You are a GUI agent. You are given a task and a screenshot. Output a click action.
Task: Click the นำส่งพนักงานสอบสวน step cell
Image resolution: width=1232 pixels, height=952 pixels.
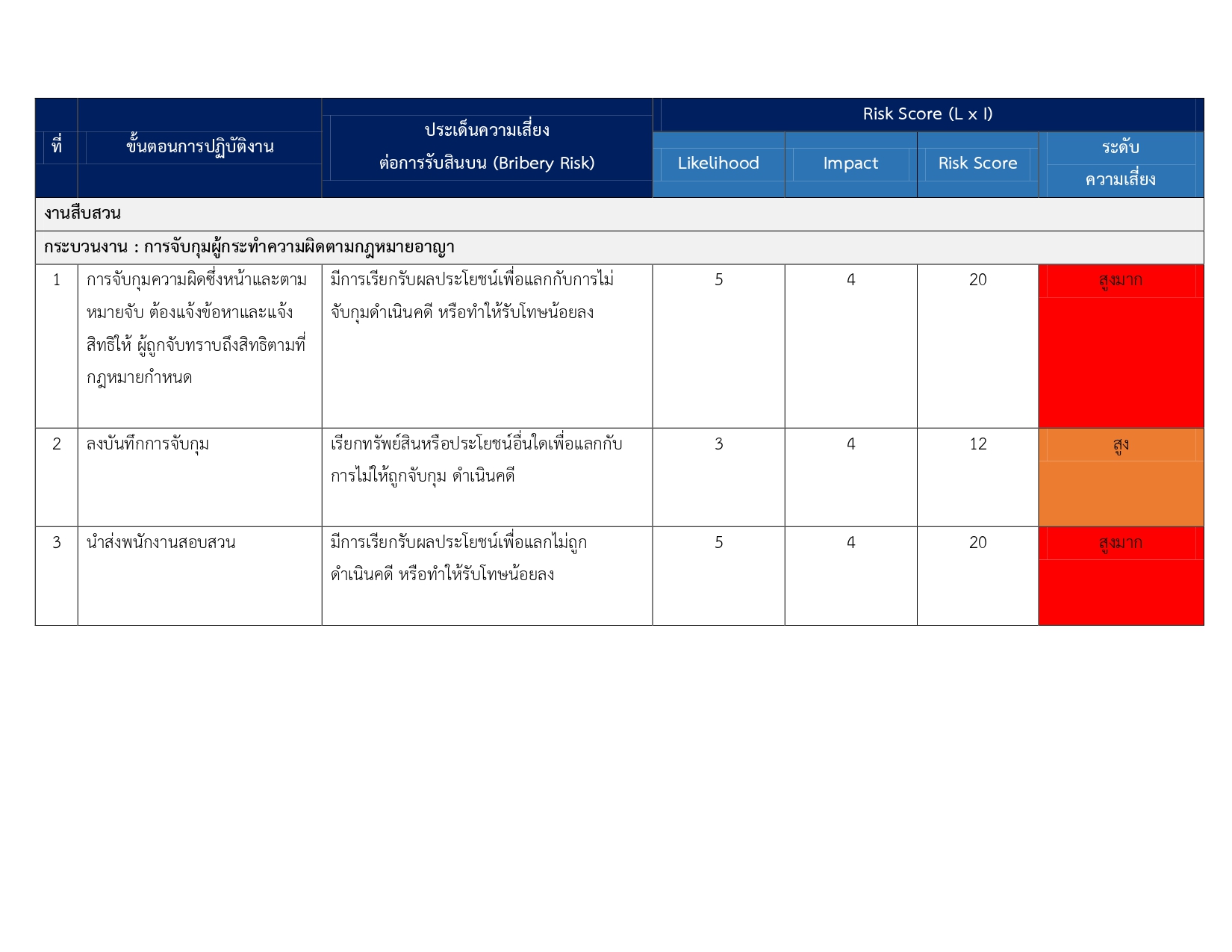pos(161,543)
